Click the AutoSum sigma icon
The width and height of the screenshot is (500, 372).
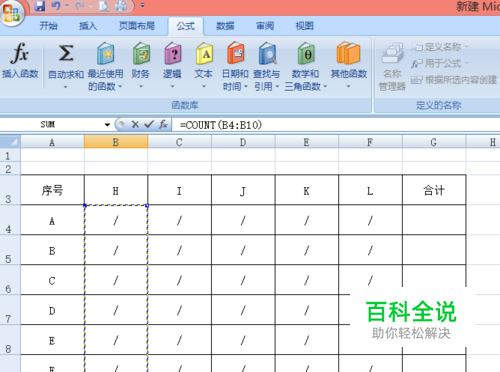point(66,53)
